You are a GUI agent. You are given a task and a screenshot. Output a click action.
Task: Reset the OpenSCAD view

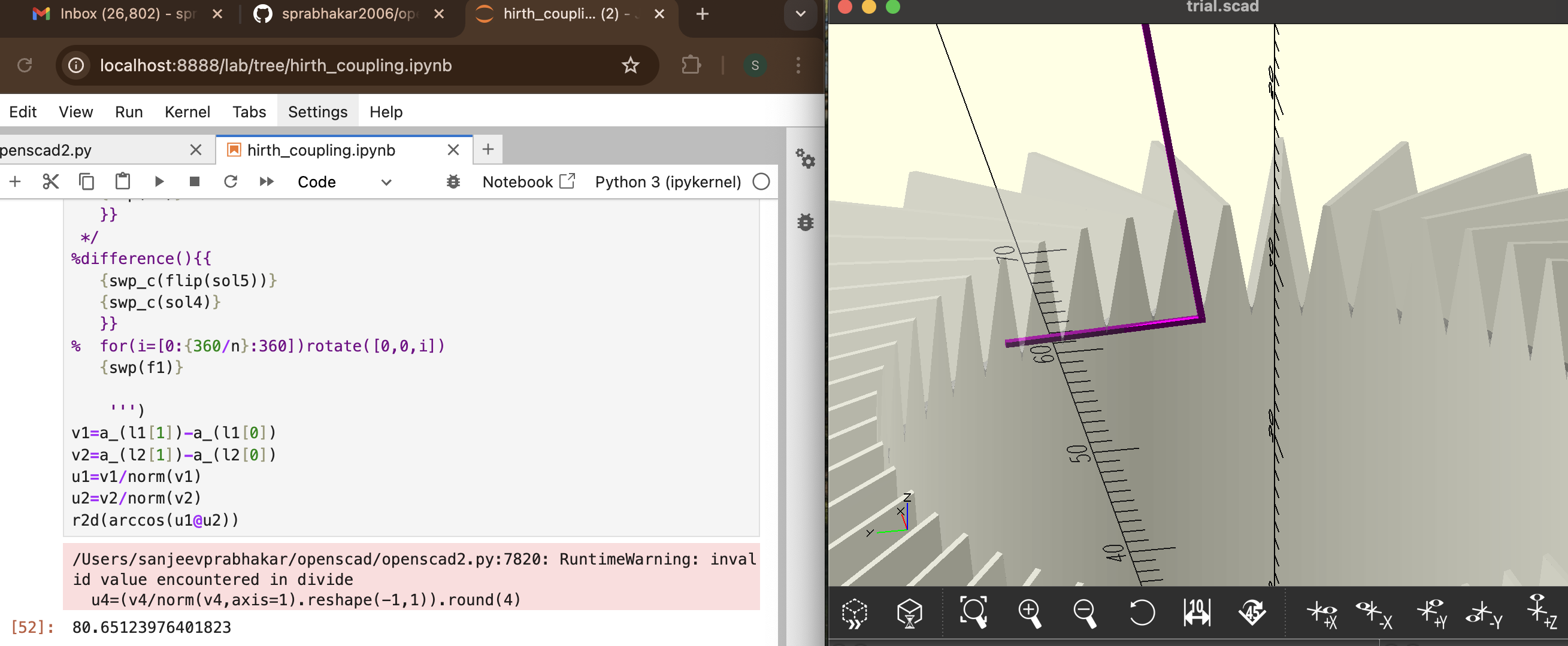pos(1142,612)
